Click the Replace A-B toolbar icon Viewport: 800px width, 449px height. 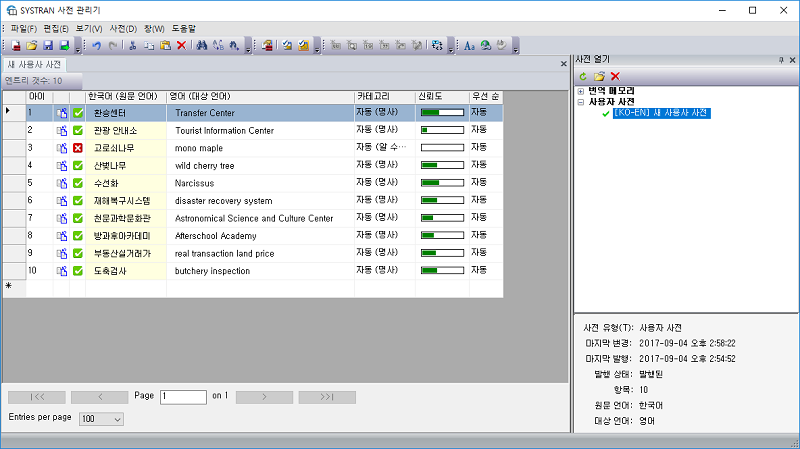point(218,45)
